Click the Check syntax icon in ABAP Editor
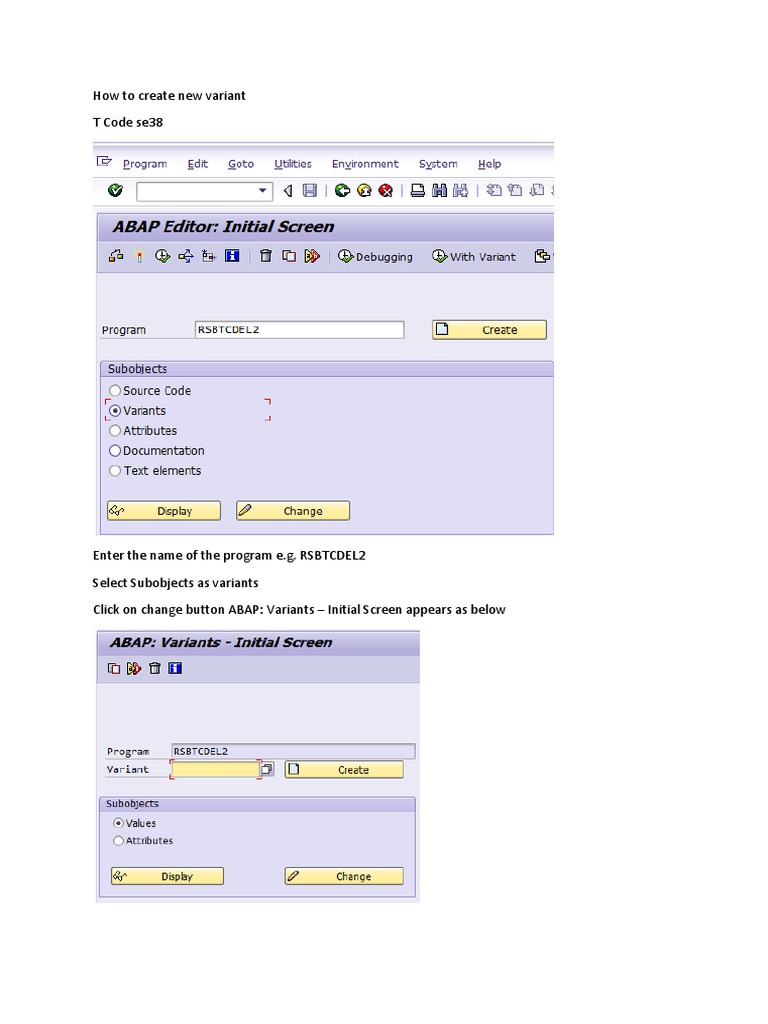Screen dimensions: 768x1024 coord(116,256)
